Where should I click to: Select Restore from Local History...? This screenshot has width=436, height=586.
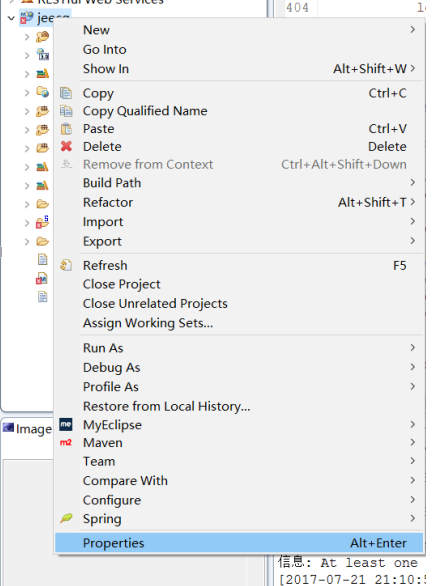click(239, 406)
